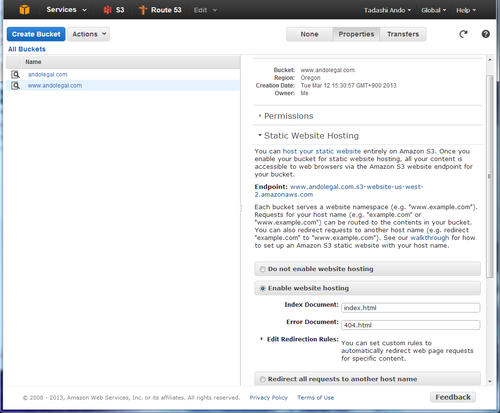Image resolution: width=500 pixels, height=413 pixels.
Task: Open the walkthrough link
Action: (430, 238)
